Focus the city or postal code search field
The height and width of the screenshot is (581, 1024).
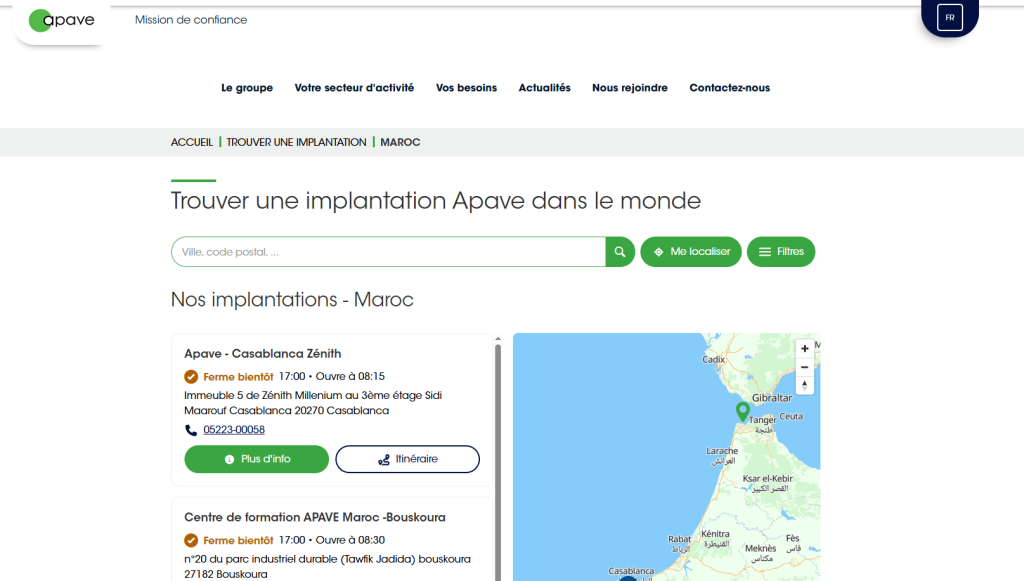pyautogui.click(x=388, y=252)
